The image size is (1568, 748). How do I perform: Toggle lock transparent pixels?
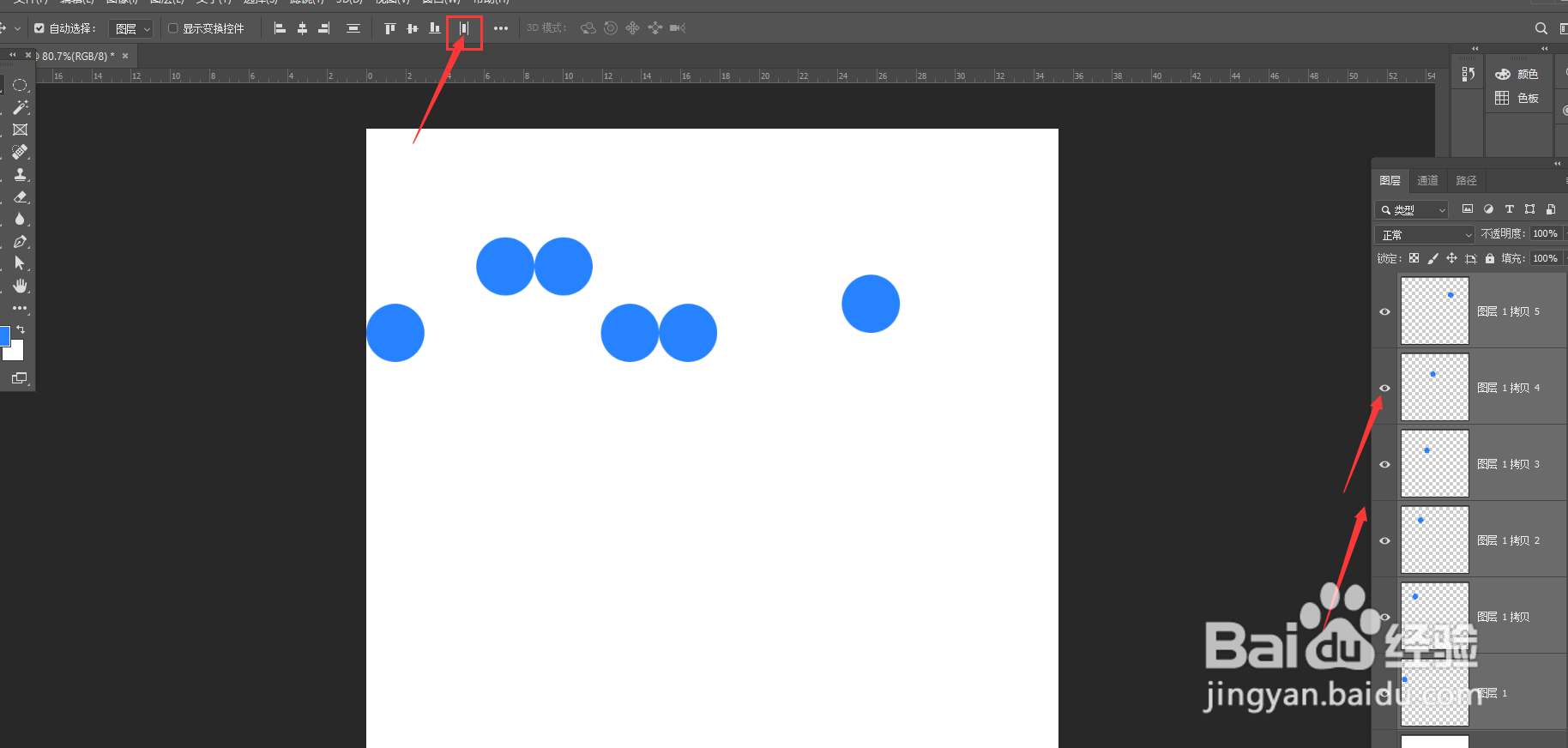point(1414,258)
